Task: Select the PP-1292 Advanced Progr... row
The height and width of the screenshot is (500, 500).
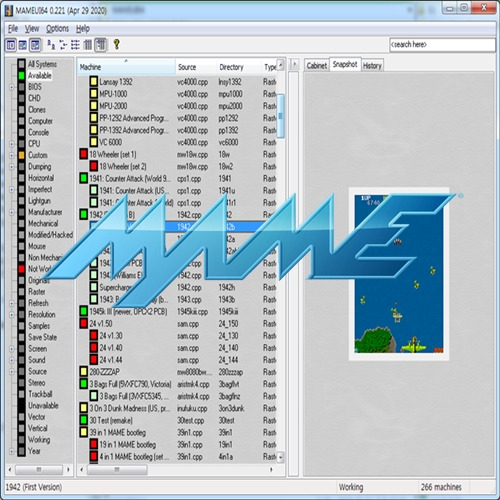Action: coord(177,118)
